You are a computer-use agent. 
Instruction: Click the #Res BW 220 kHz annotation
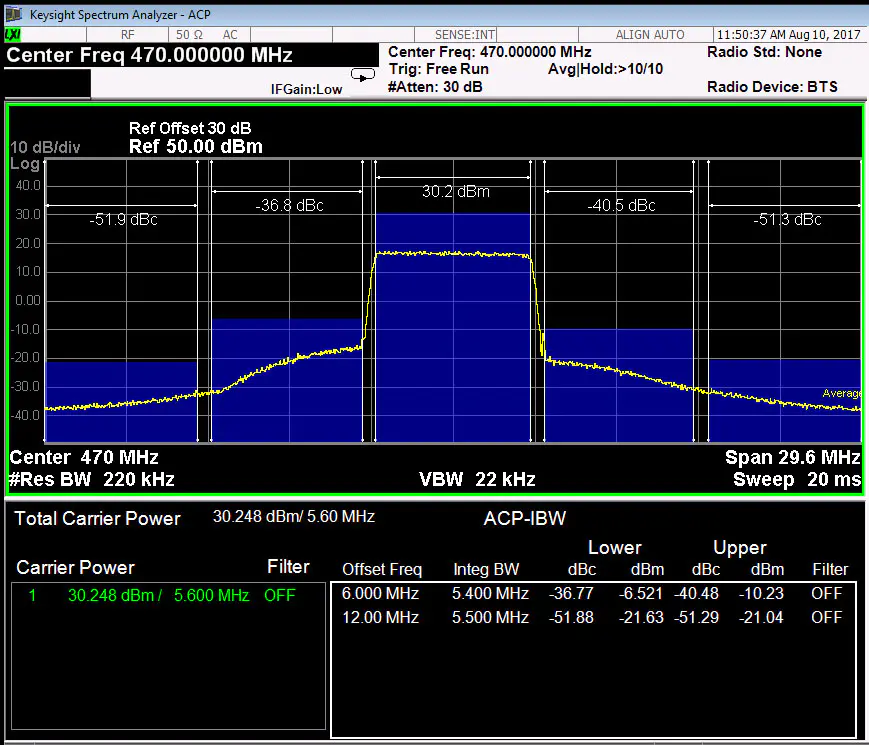tap(92, 479)
